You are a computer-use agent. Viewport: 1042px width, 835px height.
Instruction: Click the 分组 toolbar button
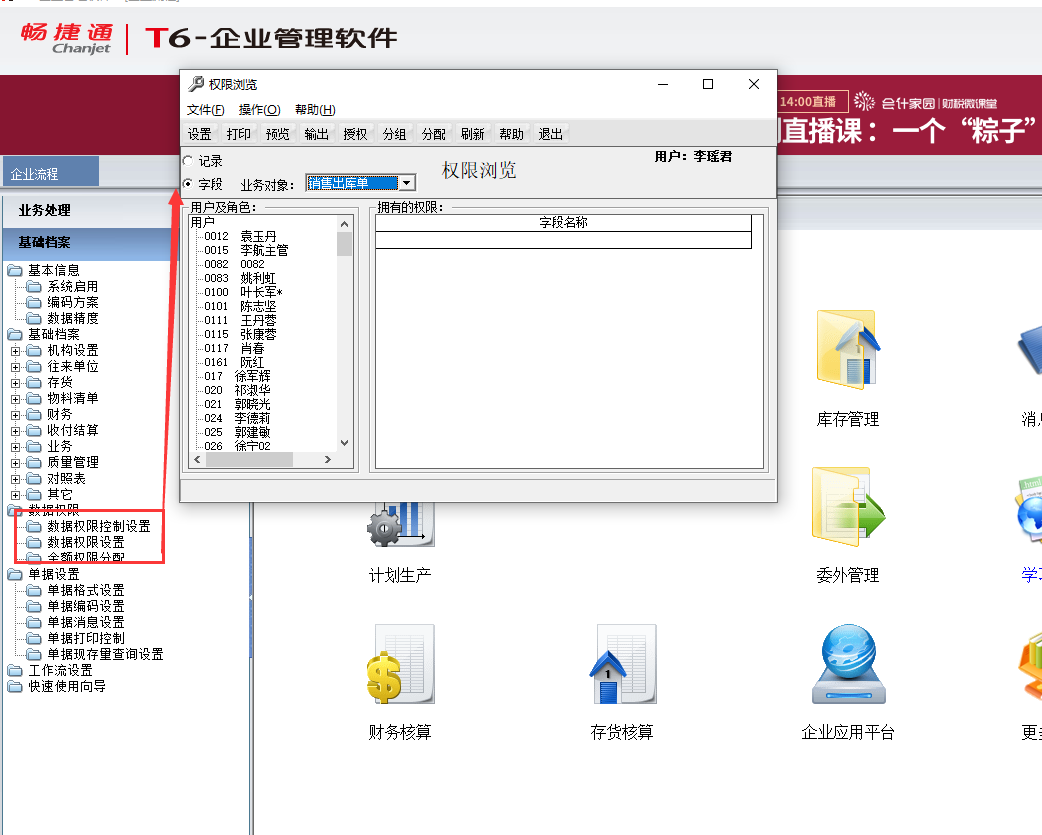pos(395,134)
